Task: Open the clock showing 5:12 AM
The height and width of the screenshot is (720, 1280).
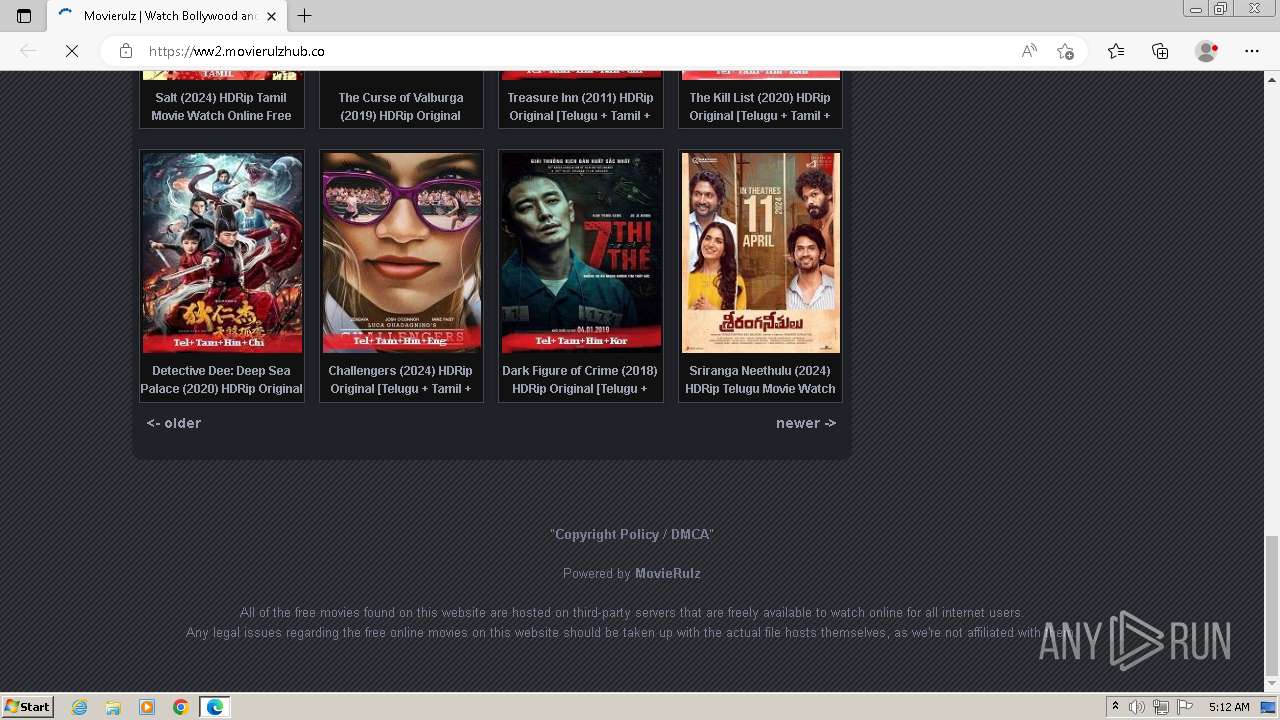Action: [1229, 707]
